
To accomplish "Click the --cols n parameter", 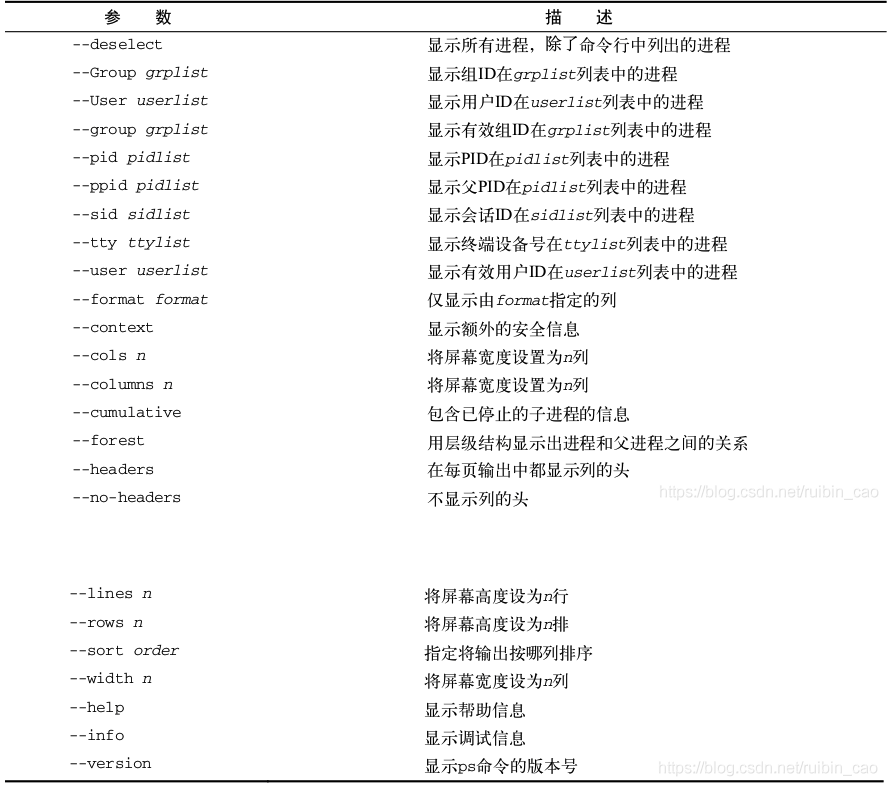I will 109,356.
